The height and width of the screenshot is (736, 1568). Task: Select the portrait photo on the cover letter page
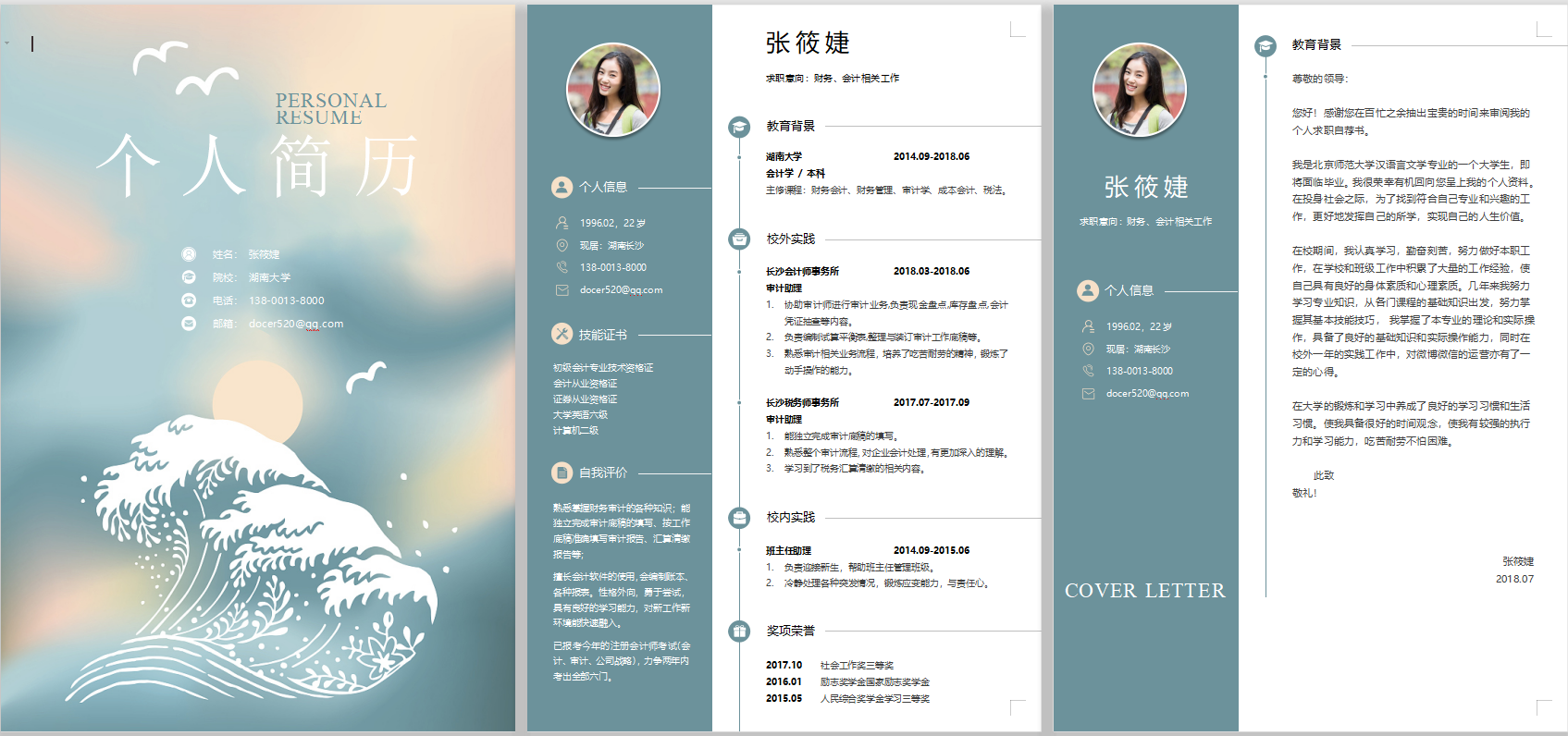[x=1140, y=90]
